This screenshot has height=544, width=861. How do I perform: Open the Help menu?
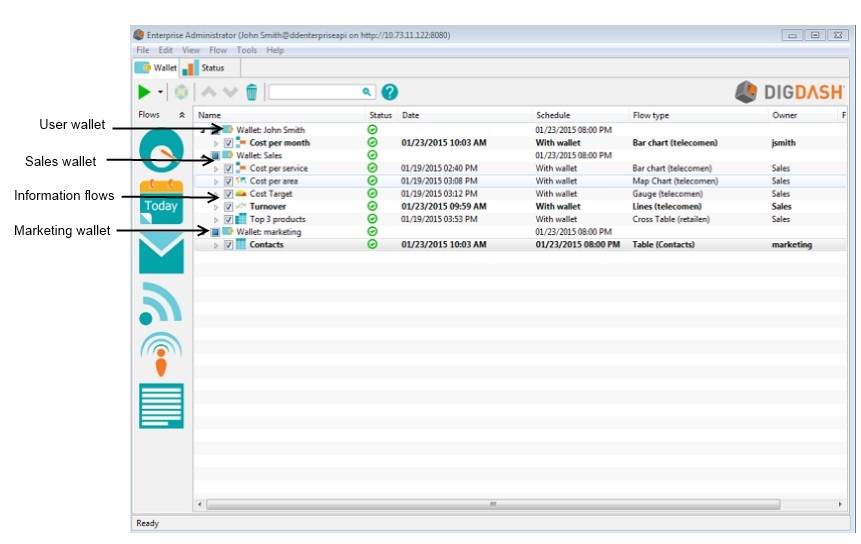(x=275, y=50)
